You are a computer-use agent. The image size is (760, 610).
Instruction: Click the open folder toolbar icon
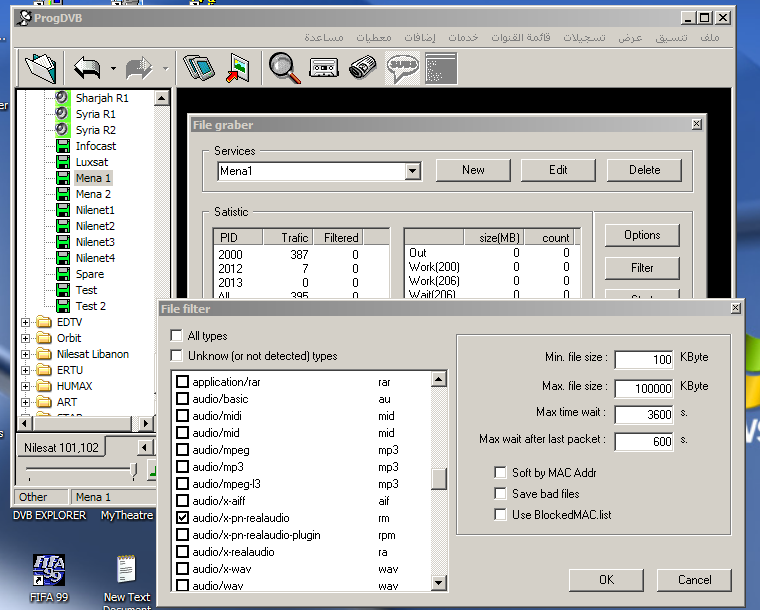point(41,68)
